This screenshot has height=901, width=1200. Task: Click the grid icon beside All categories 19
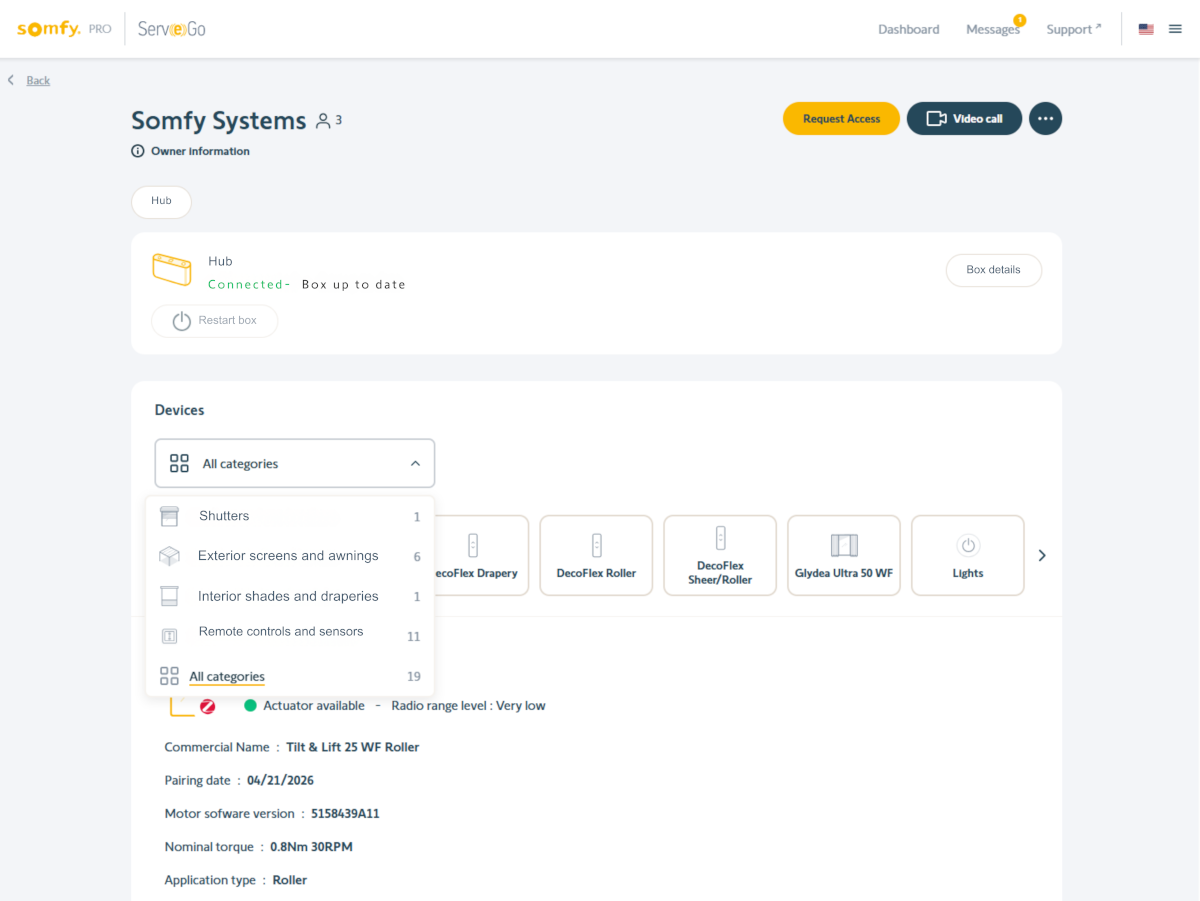170,677
